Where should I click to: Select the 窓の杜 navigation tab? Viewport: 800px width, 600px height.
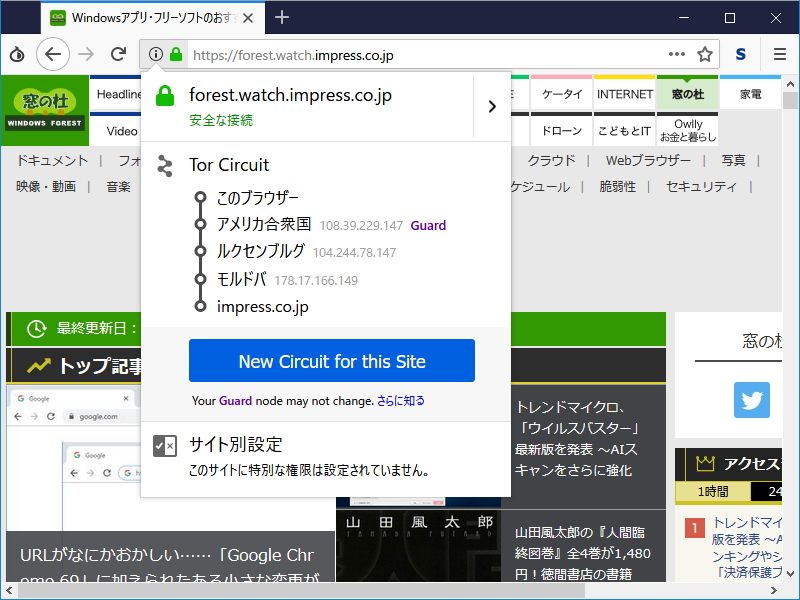click(x=687, y=92)
